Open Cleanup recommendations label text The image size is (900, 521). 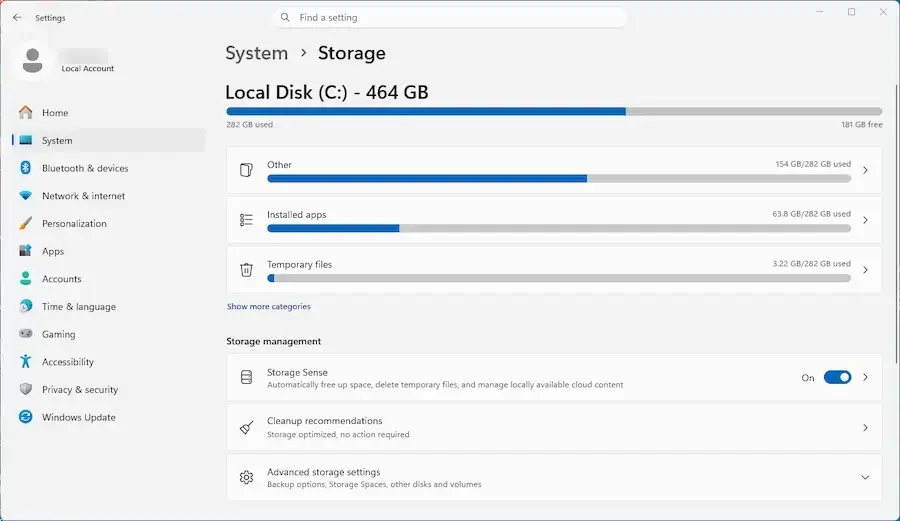[x=324, y=421]
